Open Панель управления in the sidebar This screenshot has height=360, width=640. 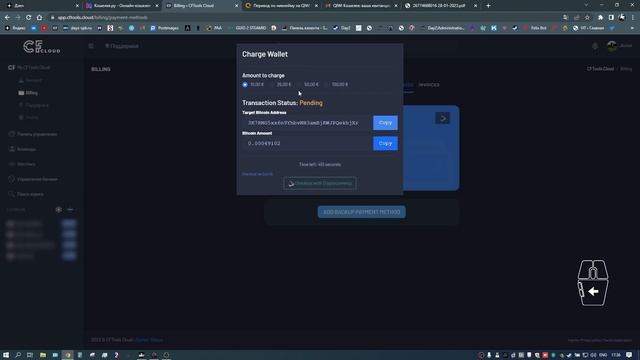click(x=33, y=134)
